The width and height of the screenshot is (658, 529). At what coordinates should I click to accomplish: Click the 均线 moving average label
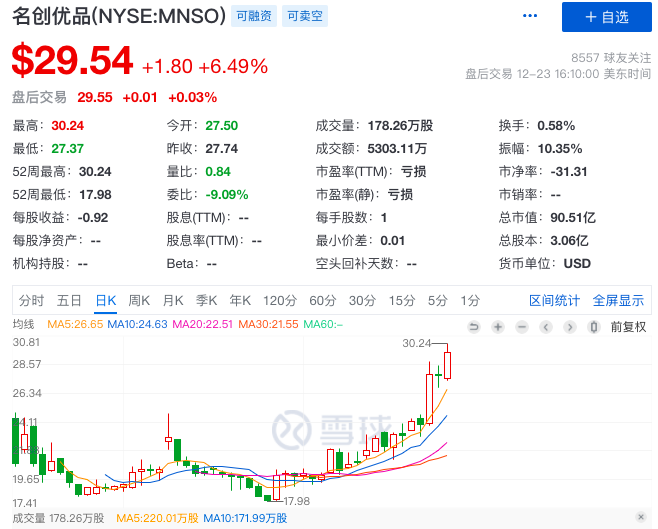(24, 324)
